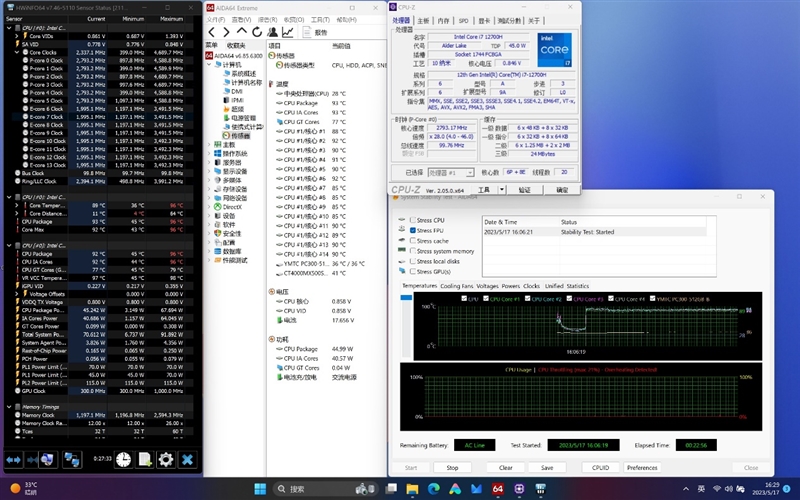Click AIDA64 graph chart toolbar icon
This screenshot has width=800, height=500.
288,32
